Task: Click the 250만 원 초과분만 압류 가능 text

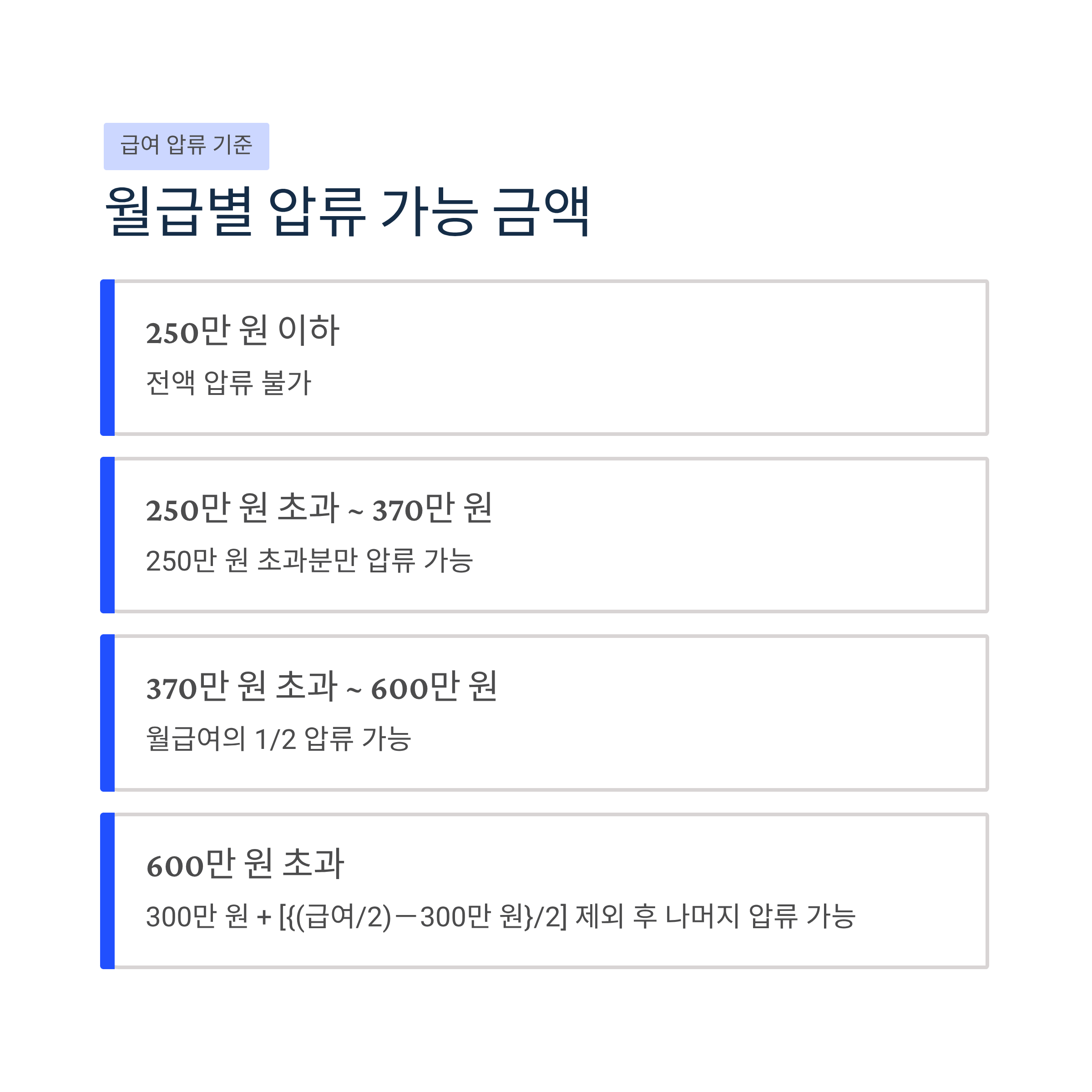Action: tap(310, 560)
